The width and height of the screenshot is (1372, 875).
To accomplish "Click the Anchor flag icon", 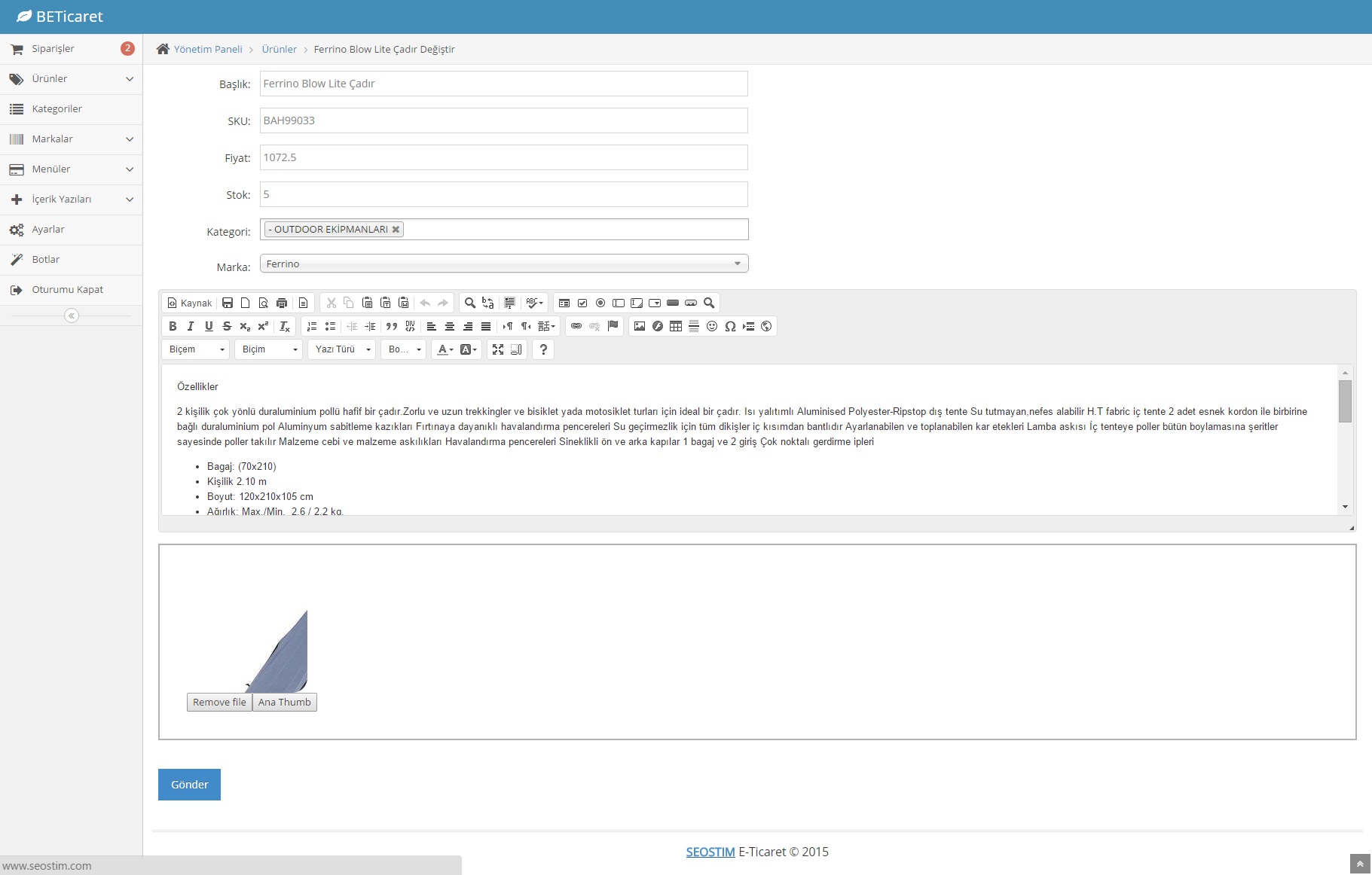I will pos(613,326).
